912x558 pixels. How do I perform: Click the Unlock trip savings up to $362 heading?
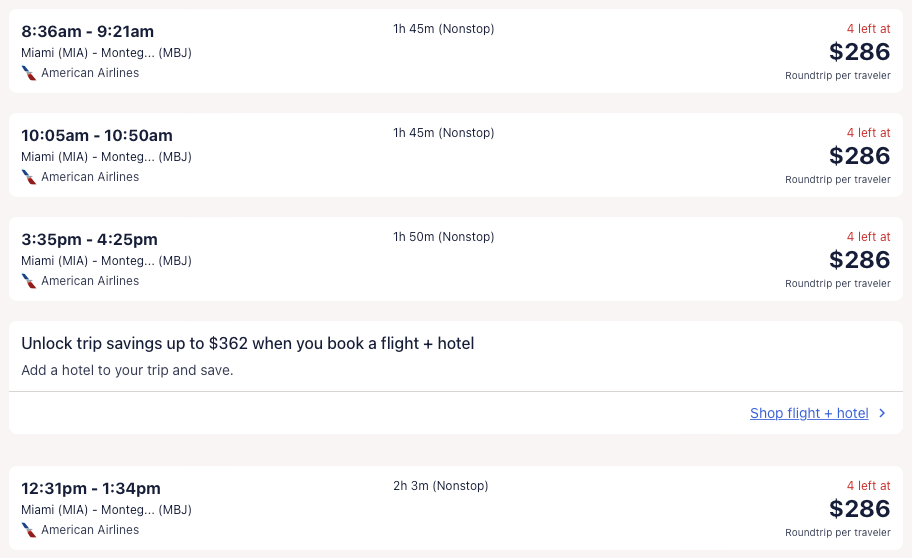[x=248, y=344]
